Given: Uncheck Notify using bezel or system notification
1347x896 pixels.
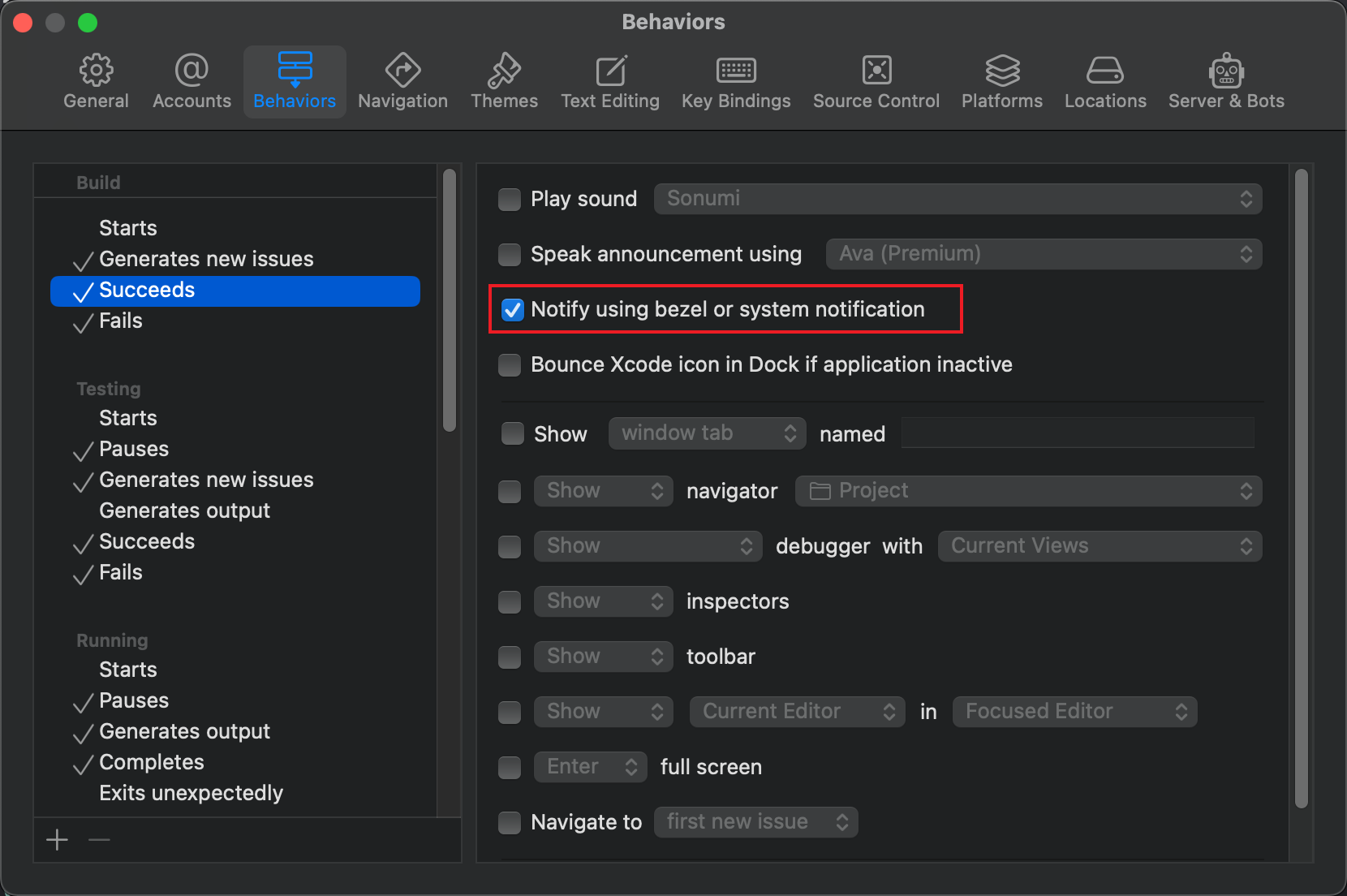Looking at the screenshot, I should click(512, 309).
